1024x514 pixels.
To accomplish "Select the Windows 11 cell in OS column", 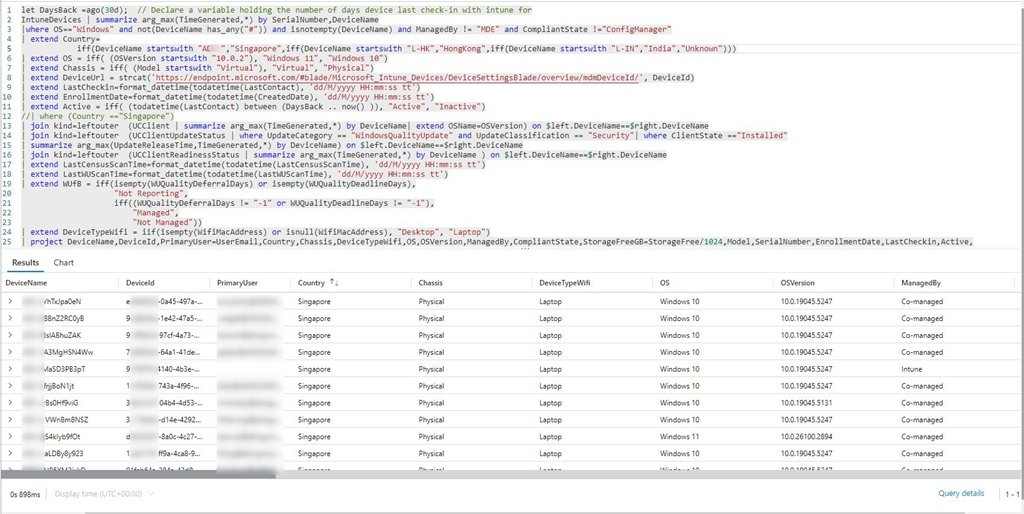I will pos(681,437).
